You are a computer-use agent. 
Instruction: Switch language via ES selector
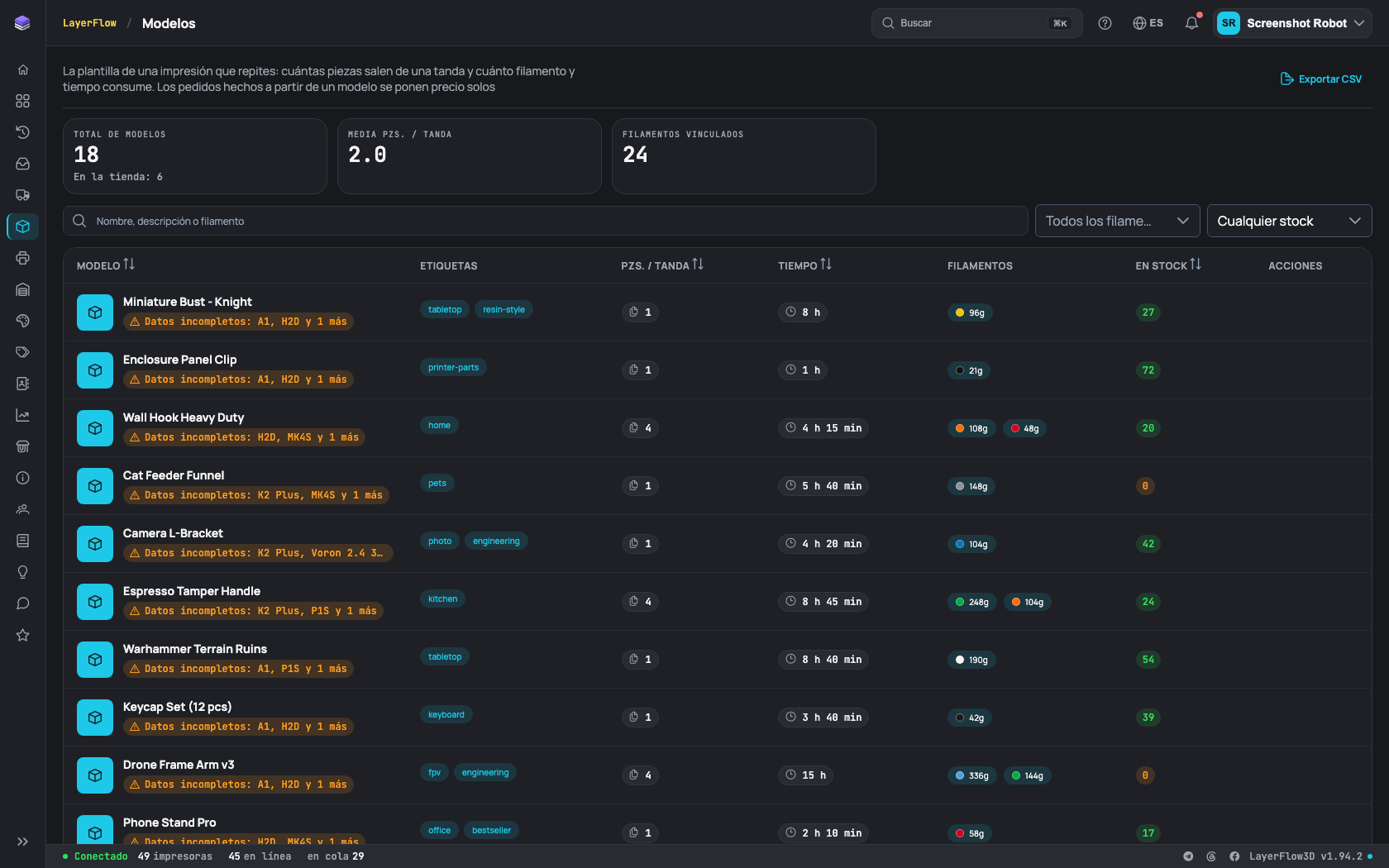(x=1148, y=23)
